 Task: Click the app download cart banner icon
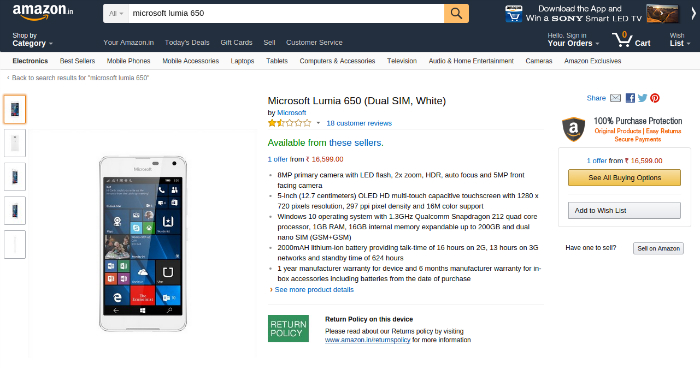pyautogui.click(x=513, y=14)
